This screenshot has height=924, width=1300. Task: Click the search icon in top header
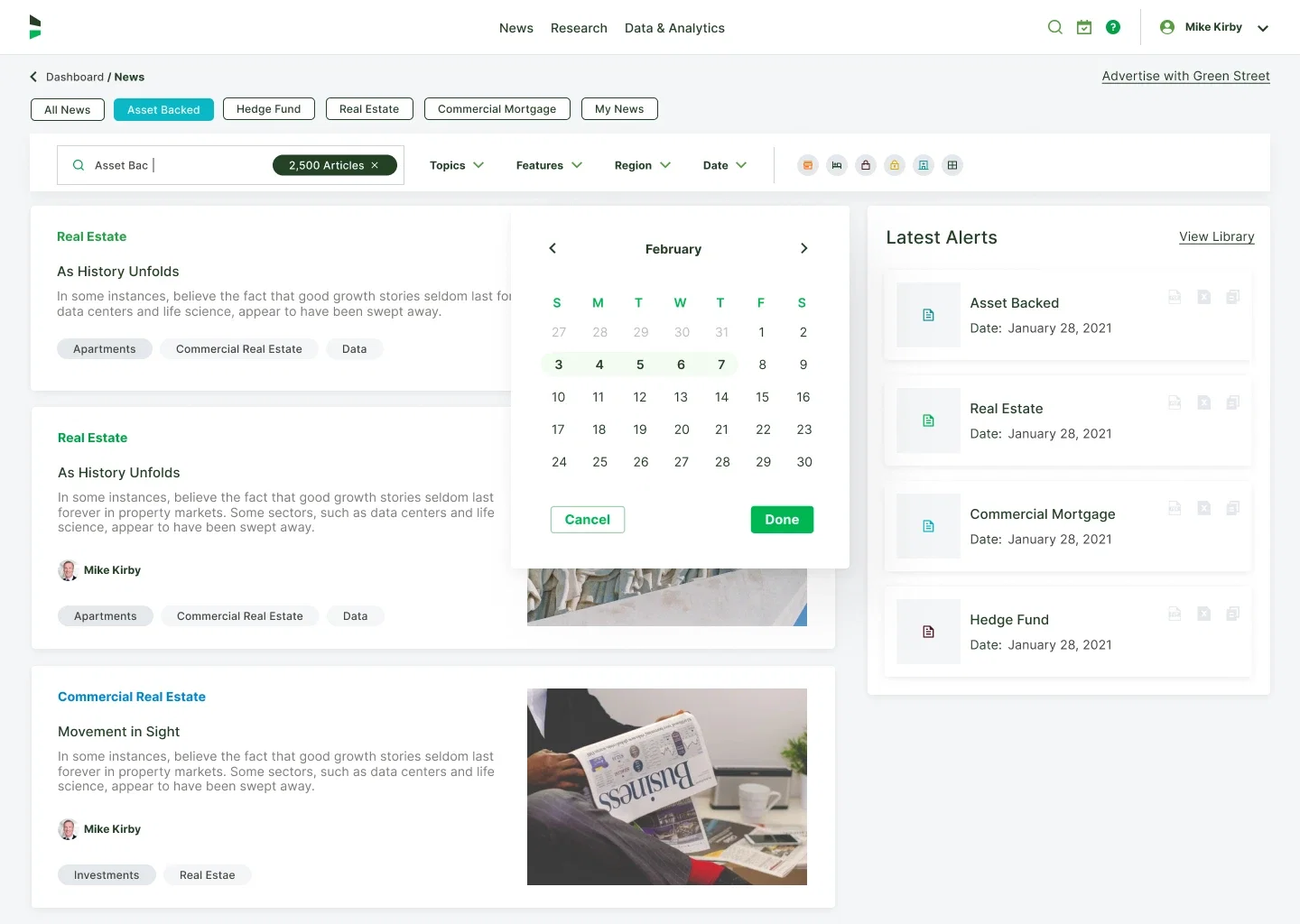(1054, 27)
